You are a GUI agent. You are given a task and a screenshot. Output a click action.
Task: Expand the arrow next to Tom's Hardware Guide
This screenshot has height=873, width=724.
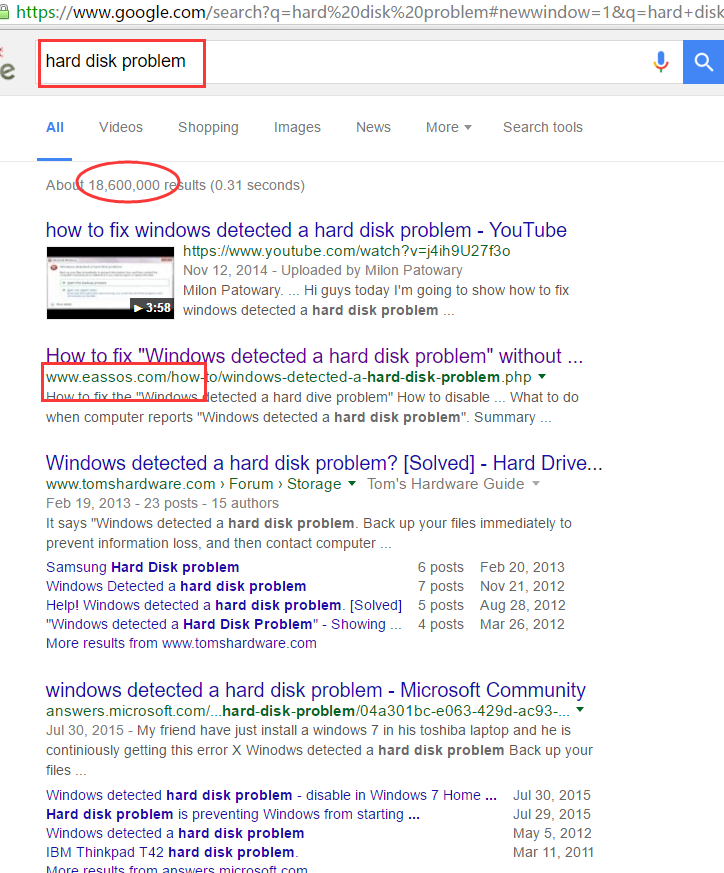pyautogui.click(x=536, y=484)
